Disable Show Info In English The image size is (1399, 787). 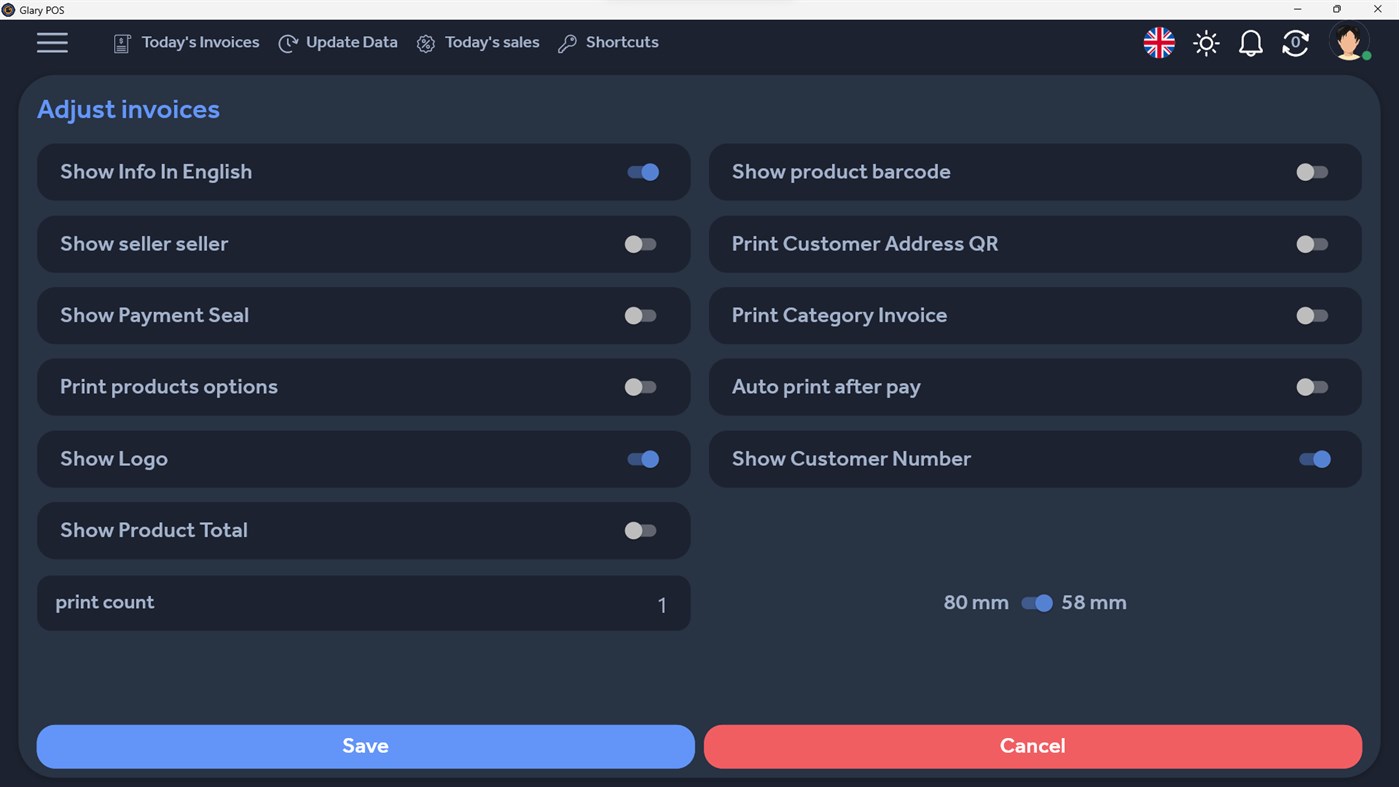(643, 172)
